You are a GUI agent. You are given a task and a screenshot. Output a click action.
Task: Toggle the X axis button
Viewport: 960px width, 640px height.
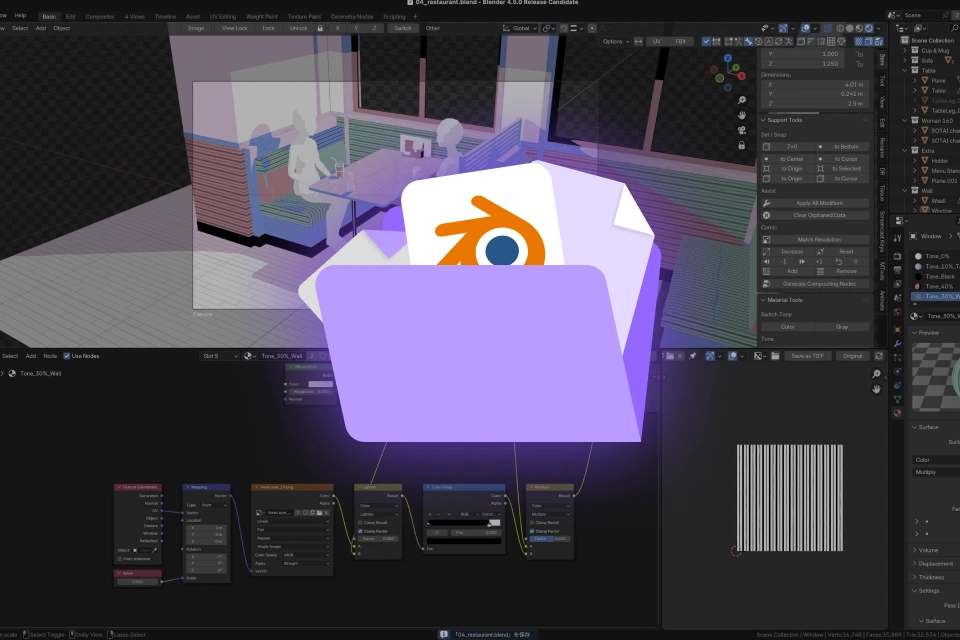point(337,28)
